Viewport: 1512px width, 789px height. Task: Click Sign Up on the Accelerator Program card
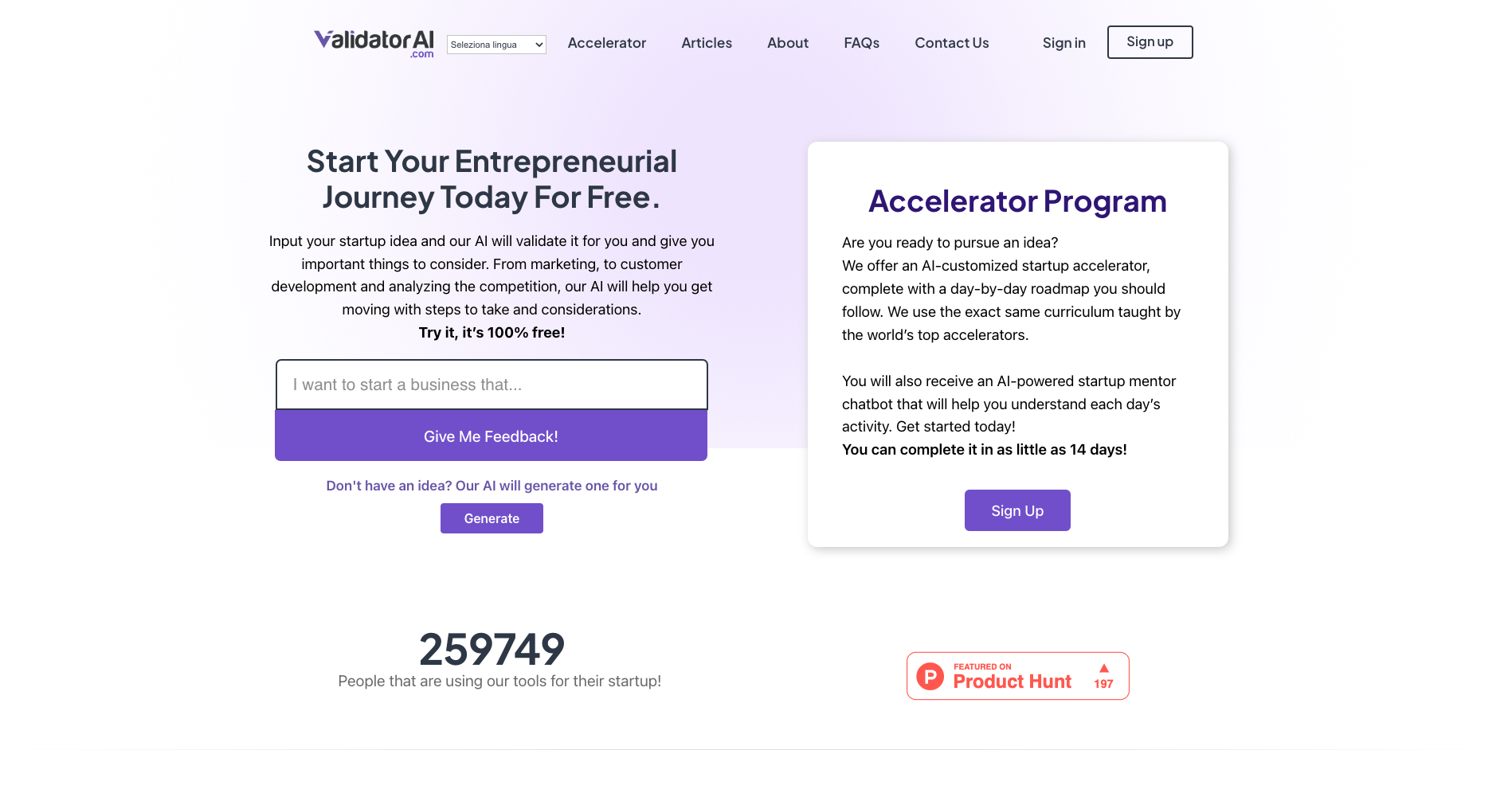(x=1017, y=510)
